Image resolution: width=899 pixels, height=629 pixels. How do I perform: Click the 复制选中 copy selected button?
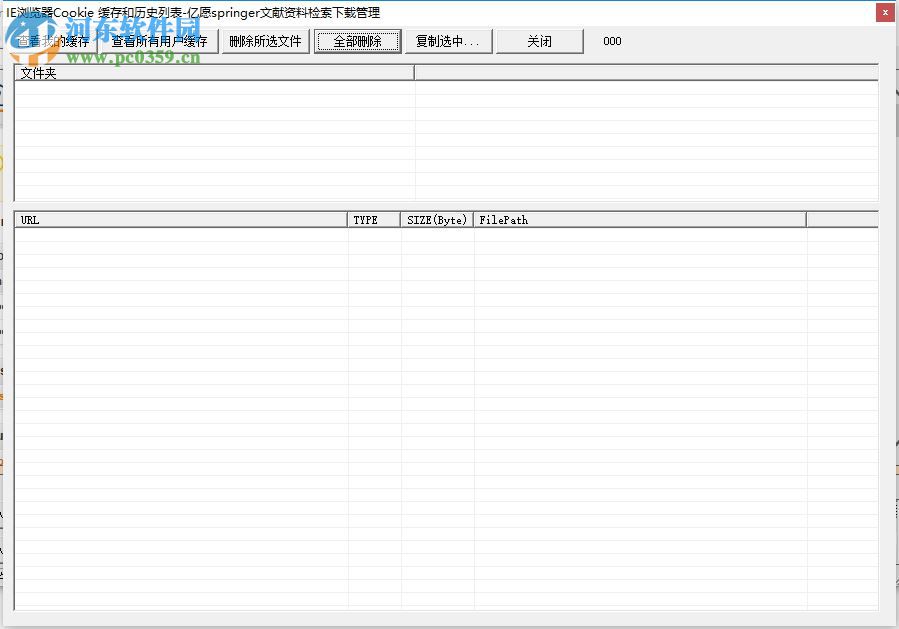[x=448, y=41]
